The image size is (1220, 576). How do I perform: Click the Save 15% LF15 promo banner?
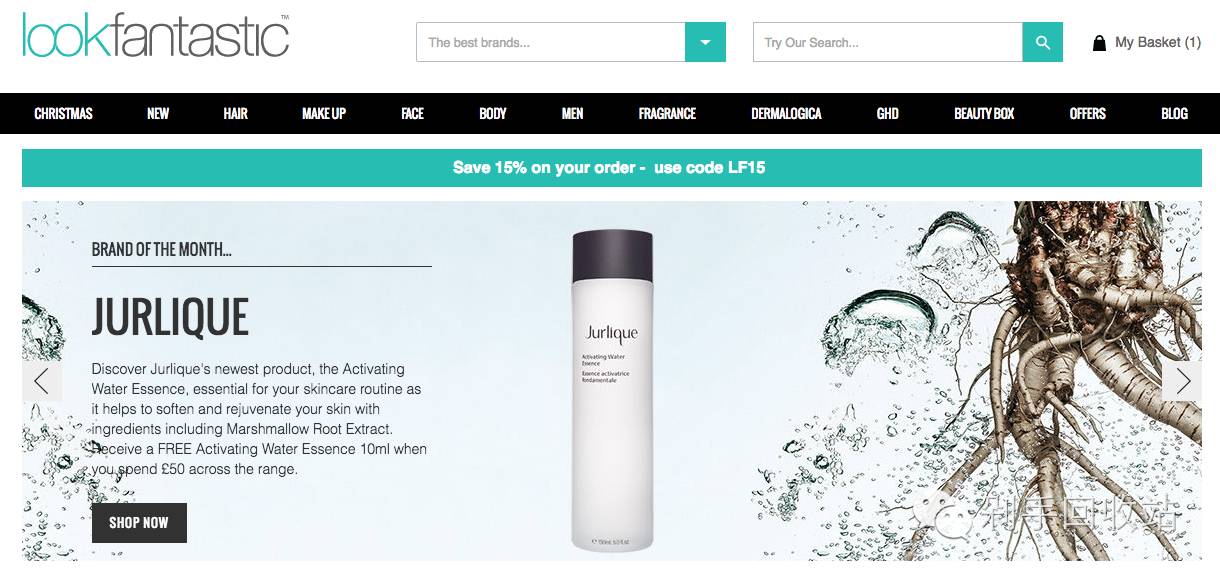[612, 168]
